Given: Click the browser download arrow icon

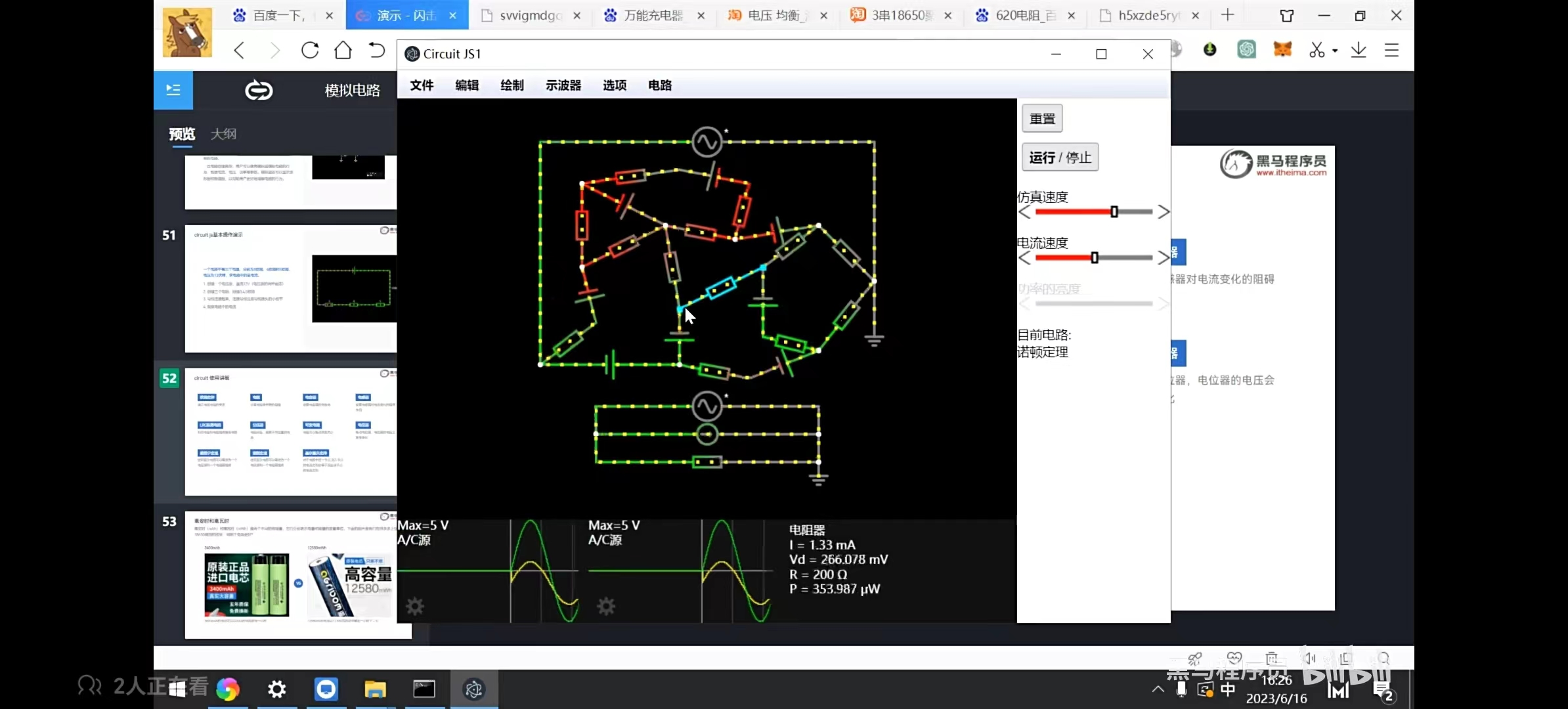Looking at the screenshot, I should pos(1359,51).
